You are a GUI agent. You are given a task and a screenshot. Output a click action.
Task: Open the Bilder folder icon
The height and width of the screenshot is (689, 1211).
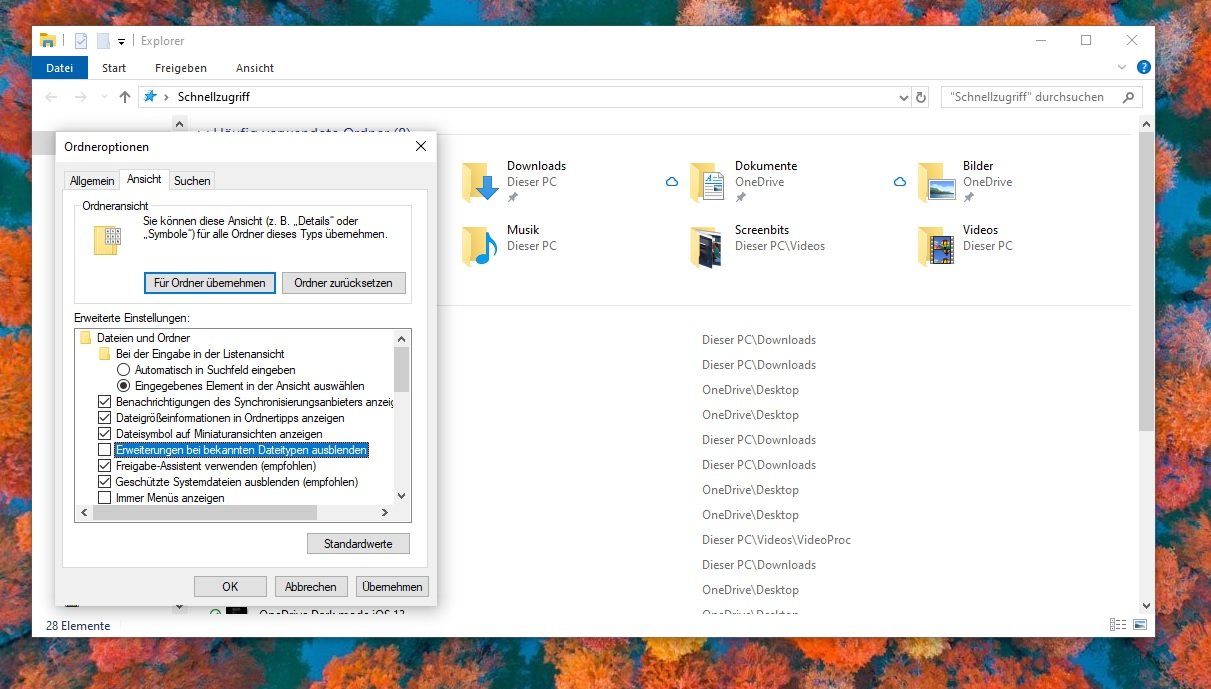[x=936, y=181]
